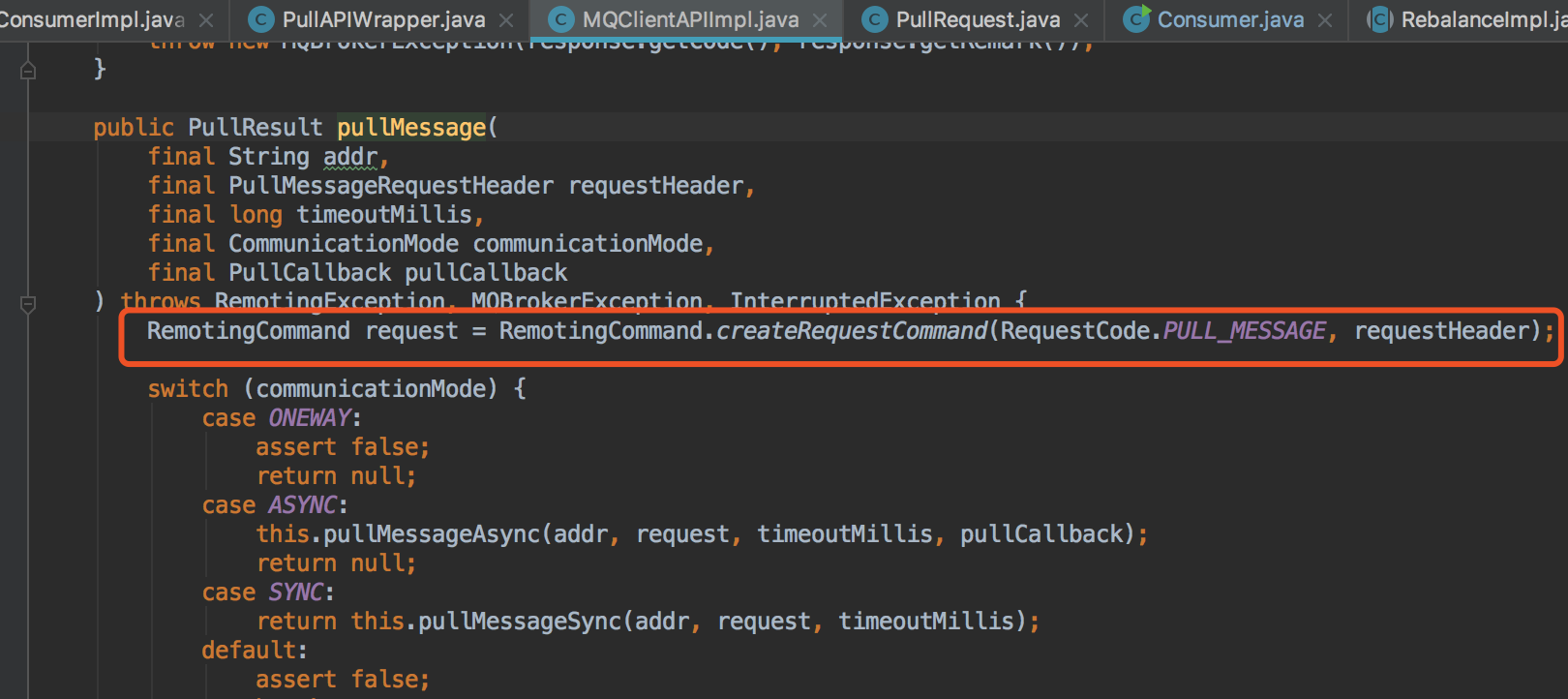This screenshot has width=1568, height=699.
Task: Select the Consumer.java editor tab
Action: tap(1230, 19)
